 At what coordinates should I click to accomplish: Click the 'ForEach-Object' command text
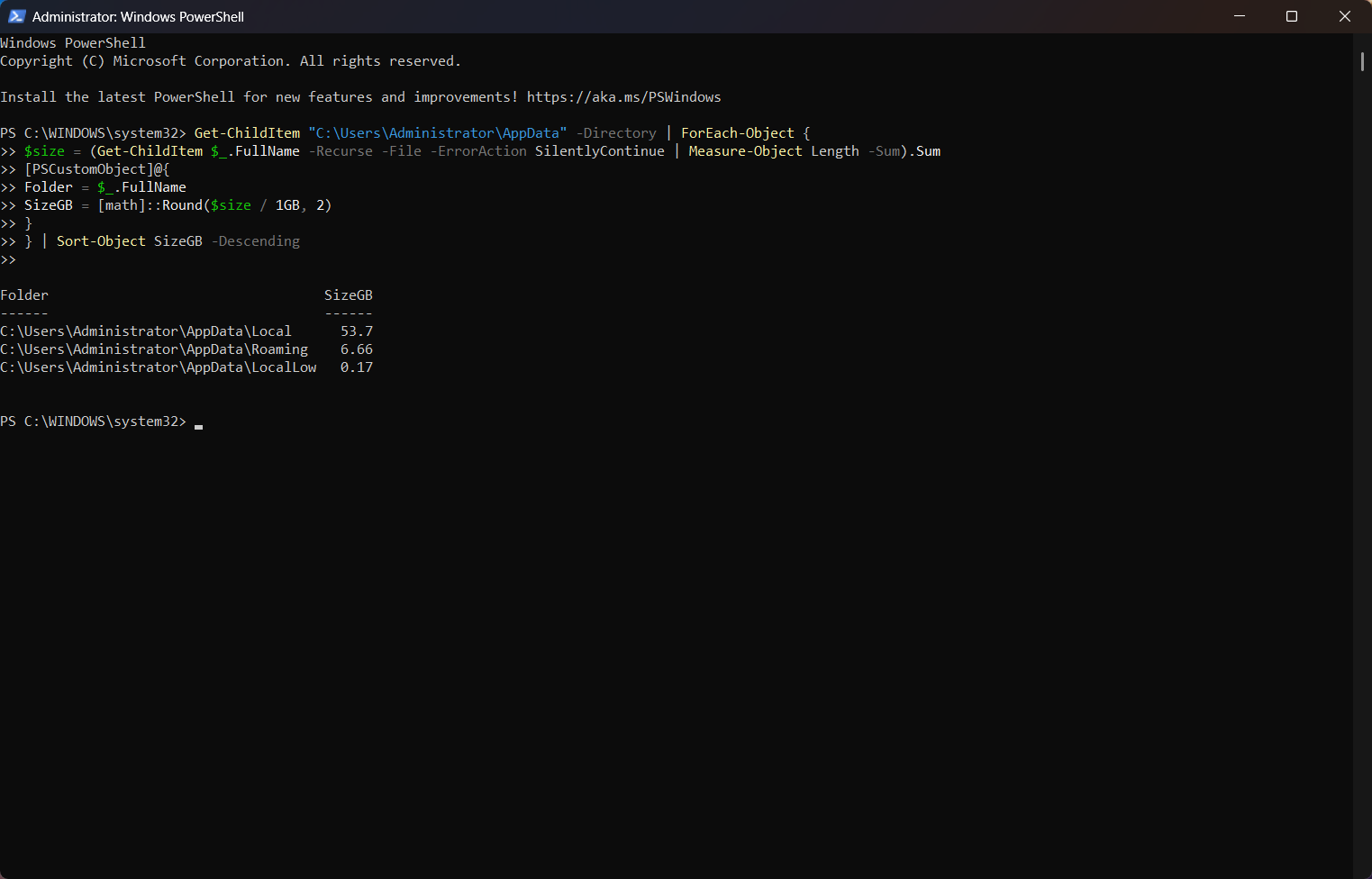point(738,133)
